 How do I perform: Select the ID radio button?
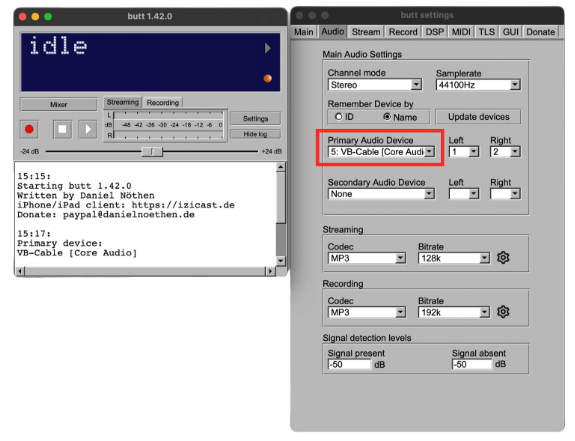338,117
